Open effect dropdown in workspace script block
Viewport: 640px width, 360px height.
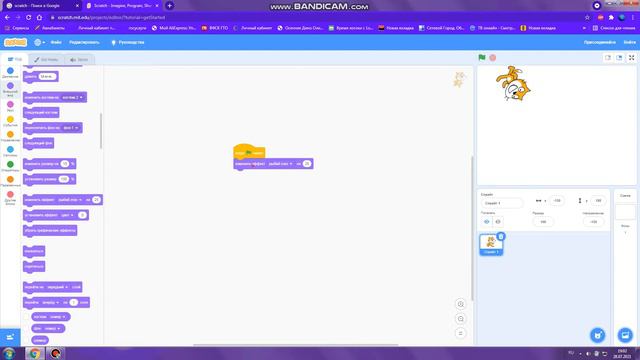tap(280, 164)
